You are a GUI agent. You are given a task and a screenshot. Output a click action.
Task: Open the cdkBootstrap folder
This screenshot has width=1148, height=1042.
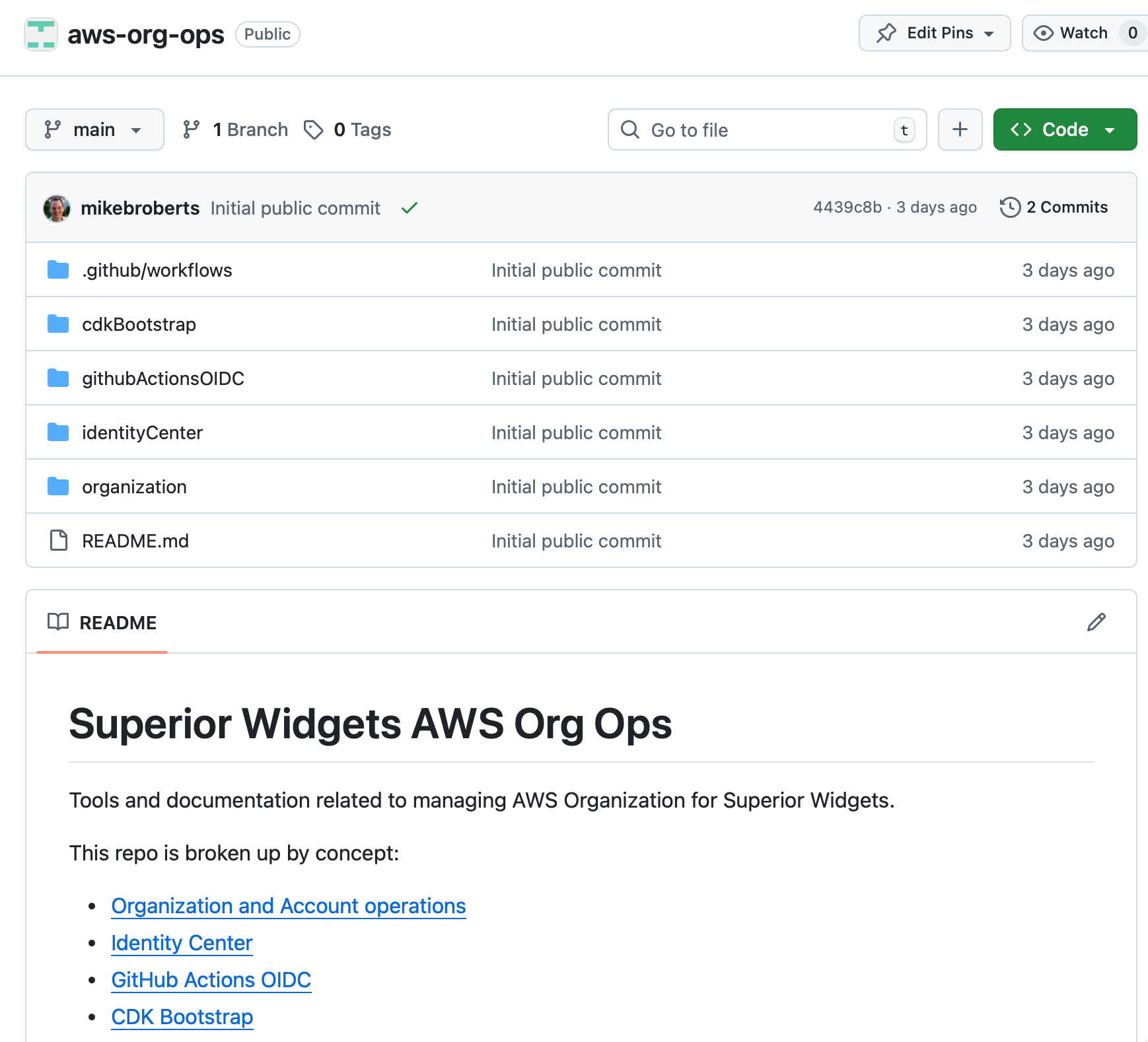[139, 324]
